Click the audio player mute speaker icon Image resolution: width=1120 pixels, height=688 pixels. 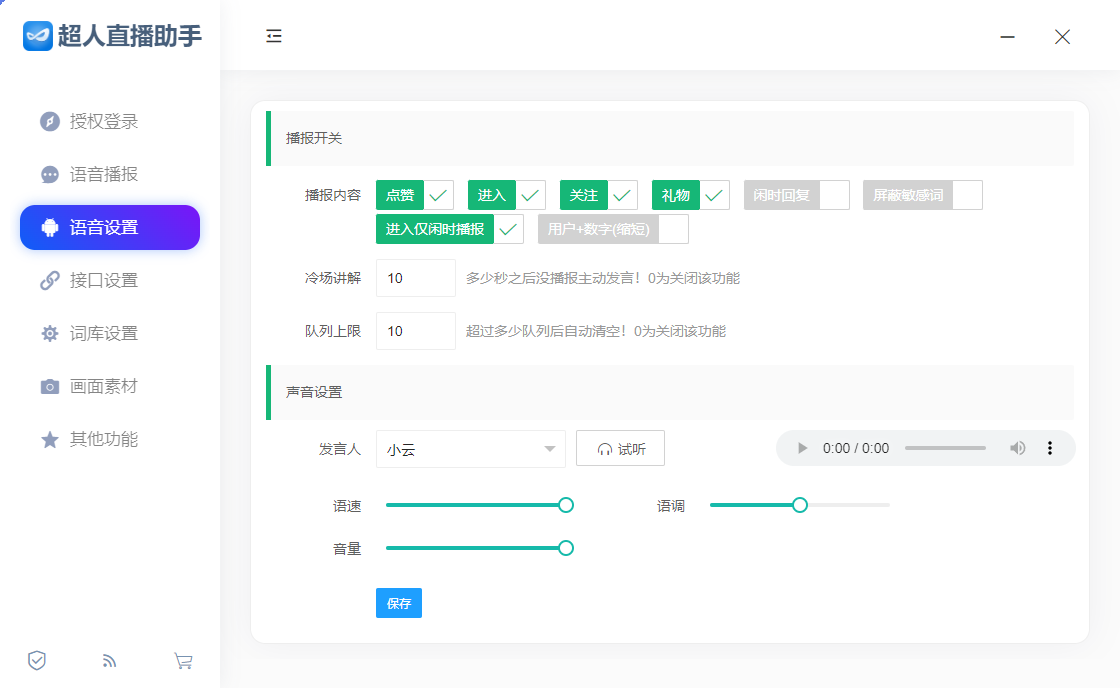1017,448
